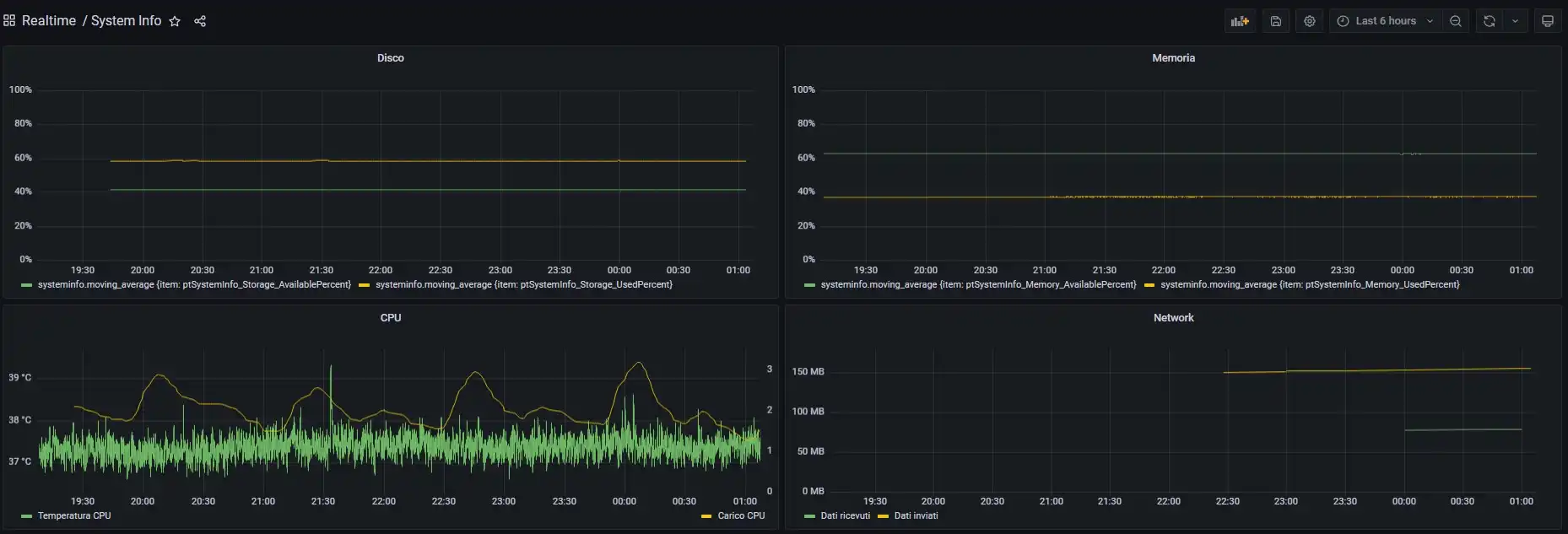
Task: Click the System Info dashboard title
Action: pyautogui.click(x=126, y=21)
